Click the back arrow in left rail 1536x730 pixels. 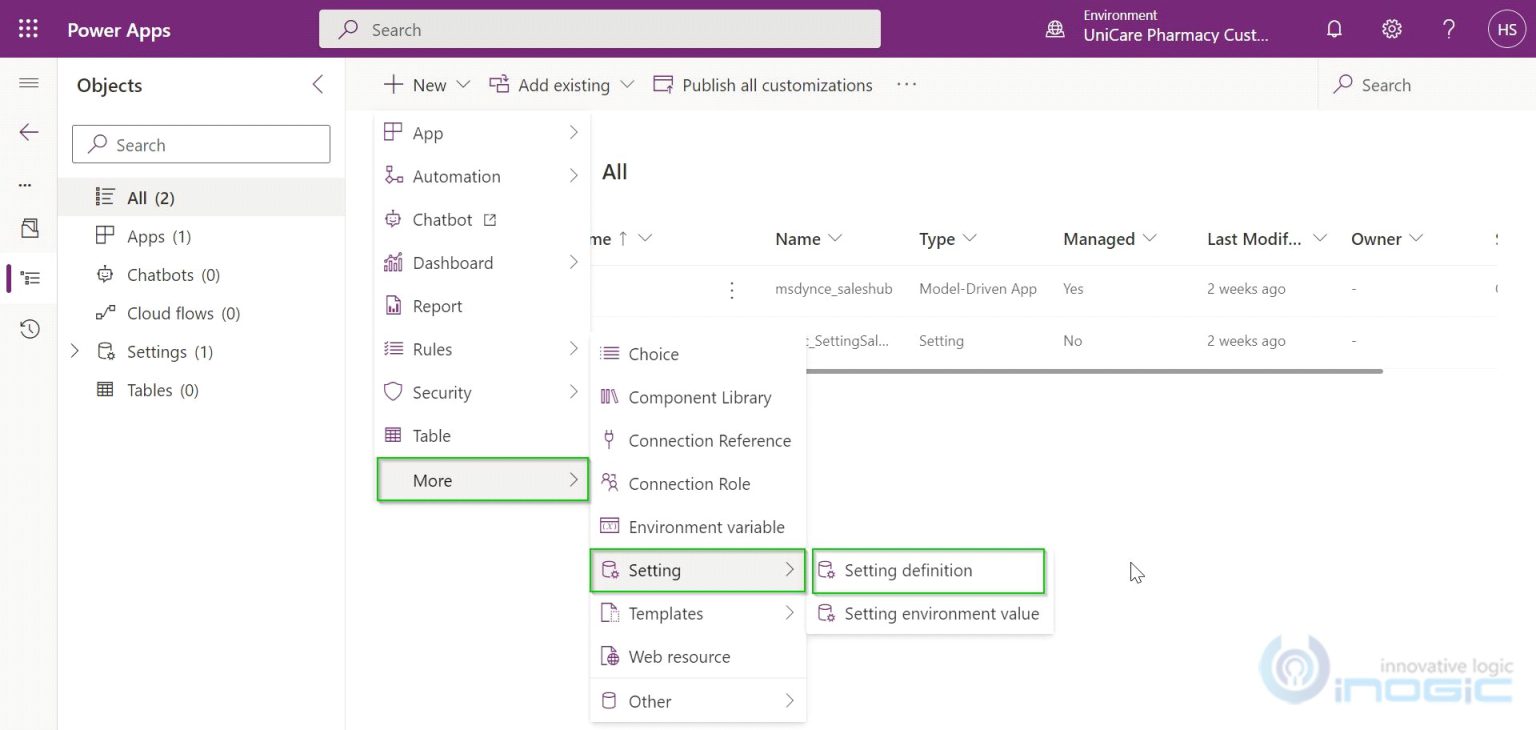[29, 132]
